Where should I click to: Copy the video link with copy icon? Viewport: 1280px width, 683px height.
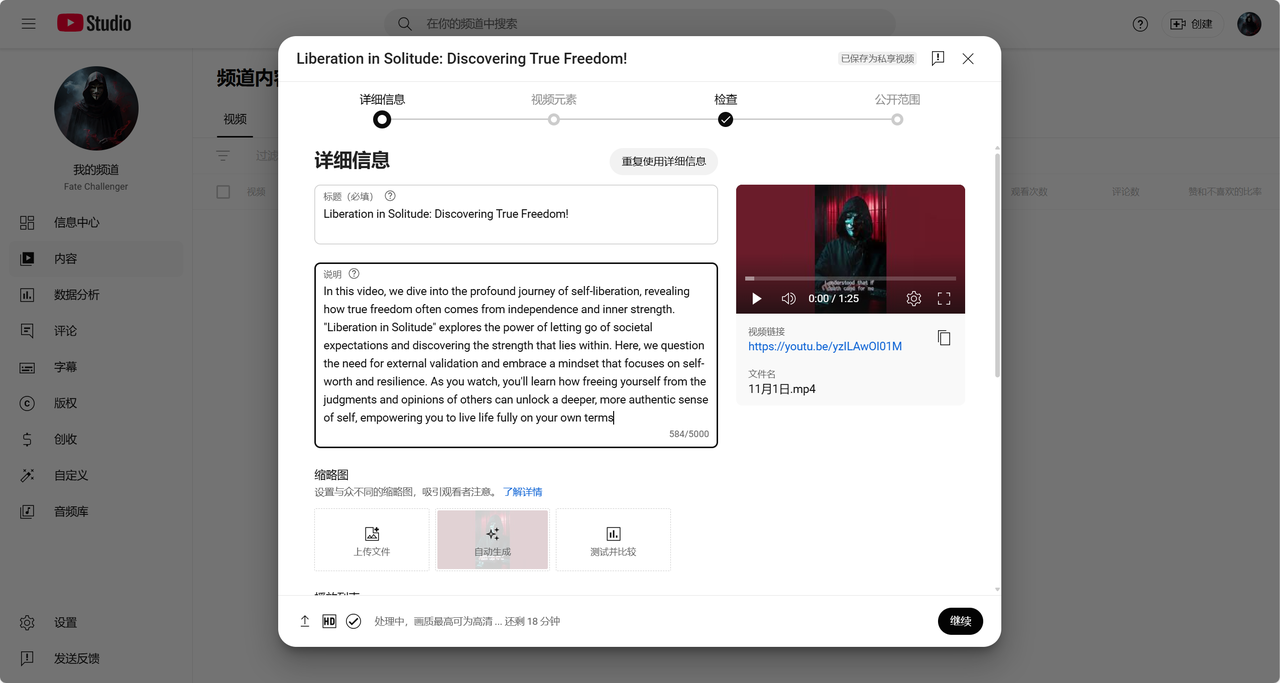pos(943,338)
